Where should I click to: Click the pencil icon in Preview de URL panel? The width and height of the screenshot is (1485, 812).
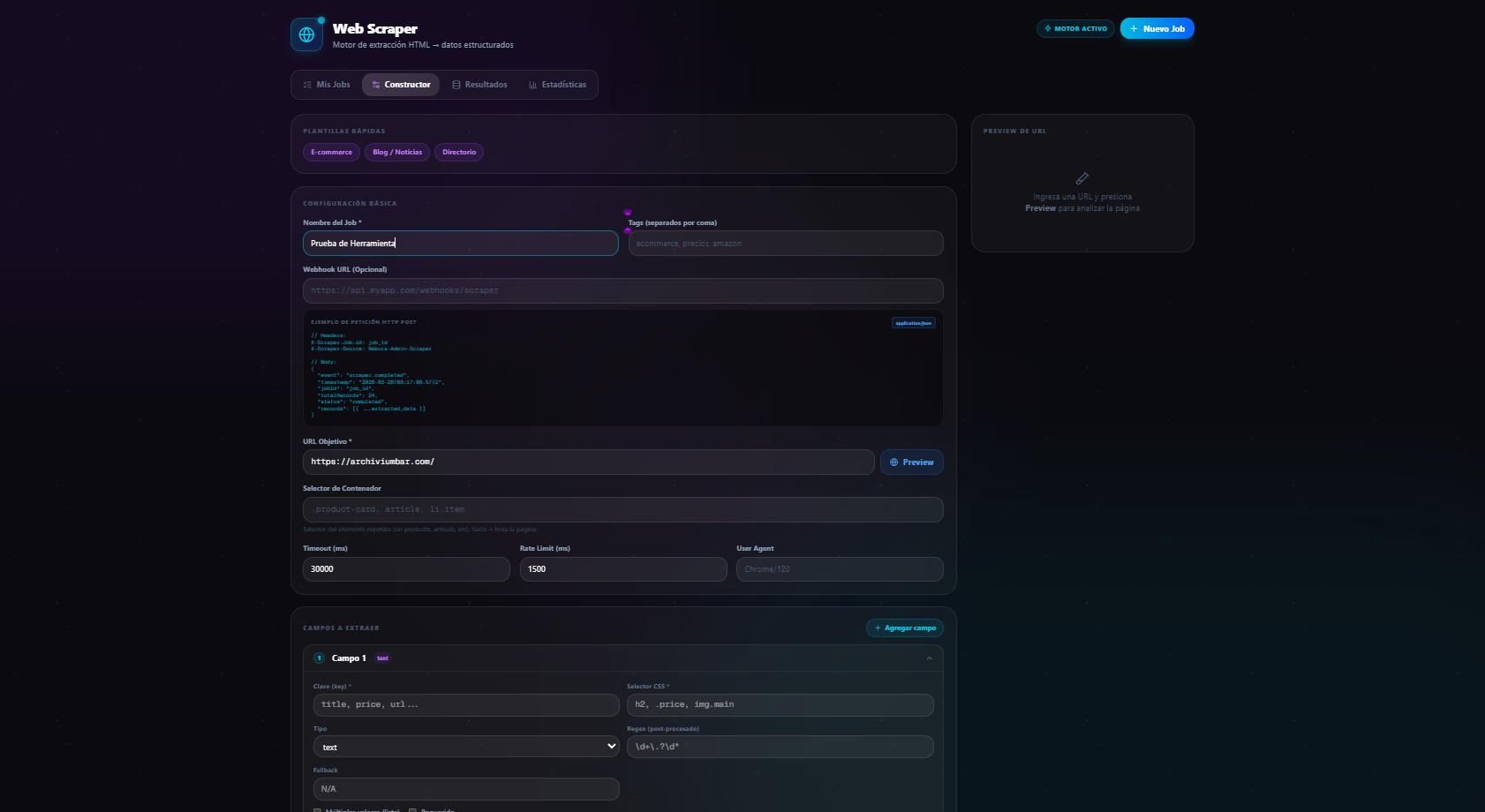(1082, 178)
